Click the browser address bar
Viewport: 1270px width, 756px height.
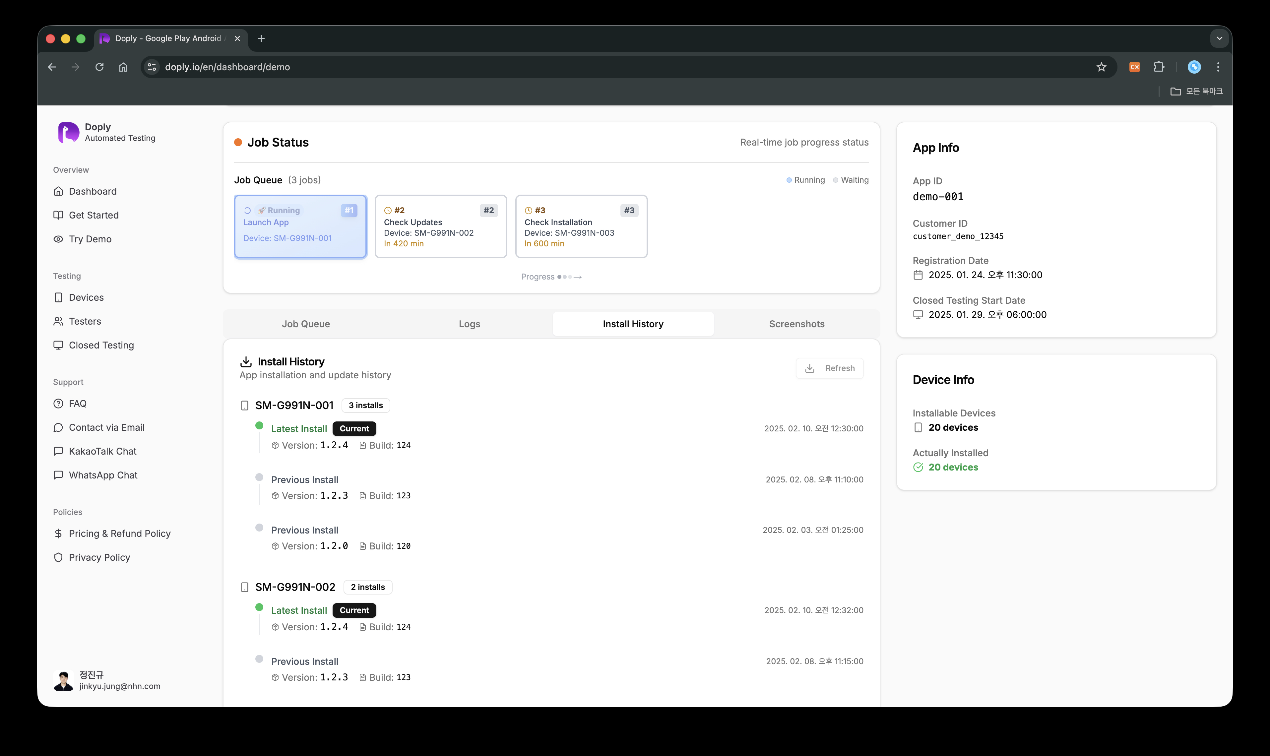point(400,67)
